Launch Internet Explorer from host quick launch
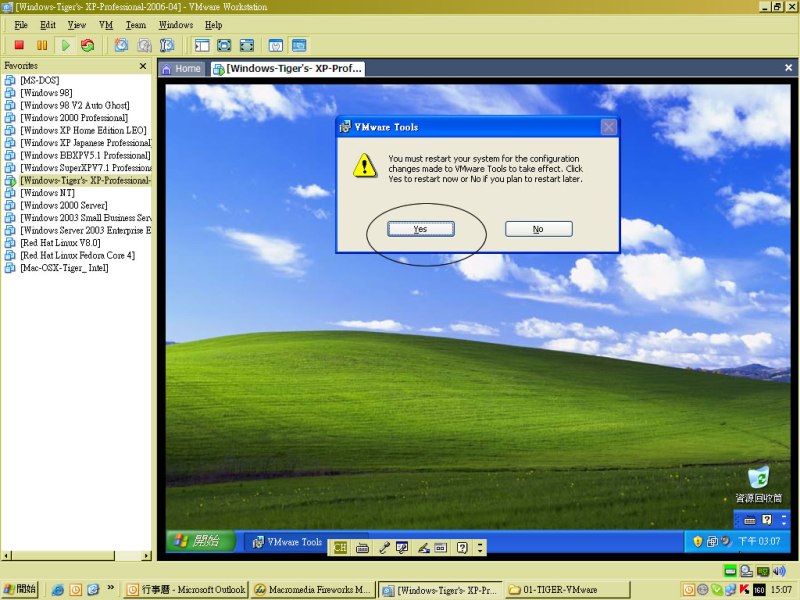Screen dimensions: 800x600 pyautogui.click(x=58, y=590)
